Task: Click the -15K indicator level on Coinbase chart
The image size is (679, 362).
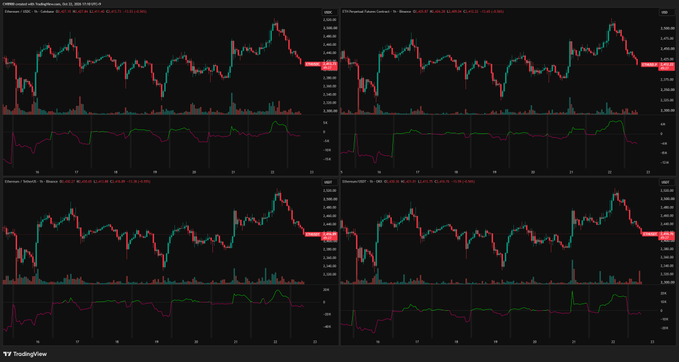Action: pos(327,159)
